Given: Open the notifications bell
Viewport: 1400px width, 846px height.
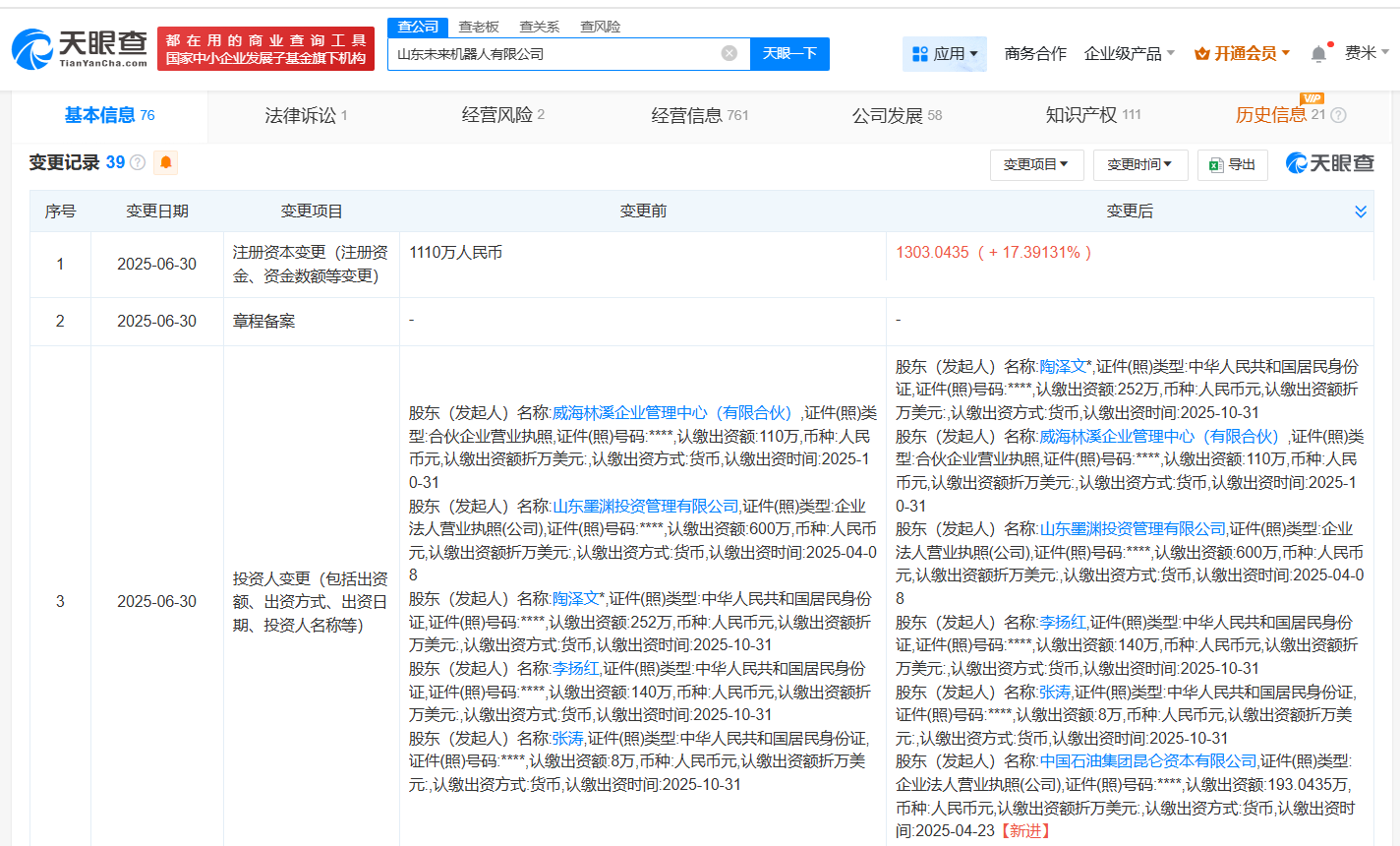Looking at the screenshot, I should coord(1318,54).
